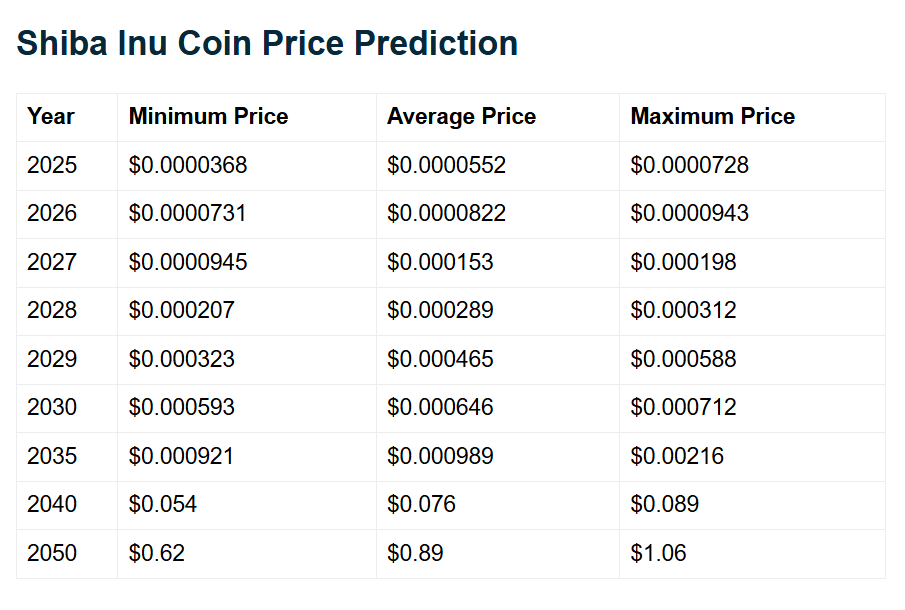Select the 2027 maximum price $0.000198

(683, 262)
